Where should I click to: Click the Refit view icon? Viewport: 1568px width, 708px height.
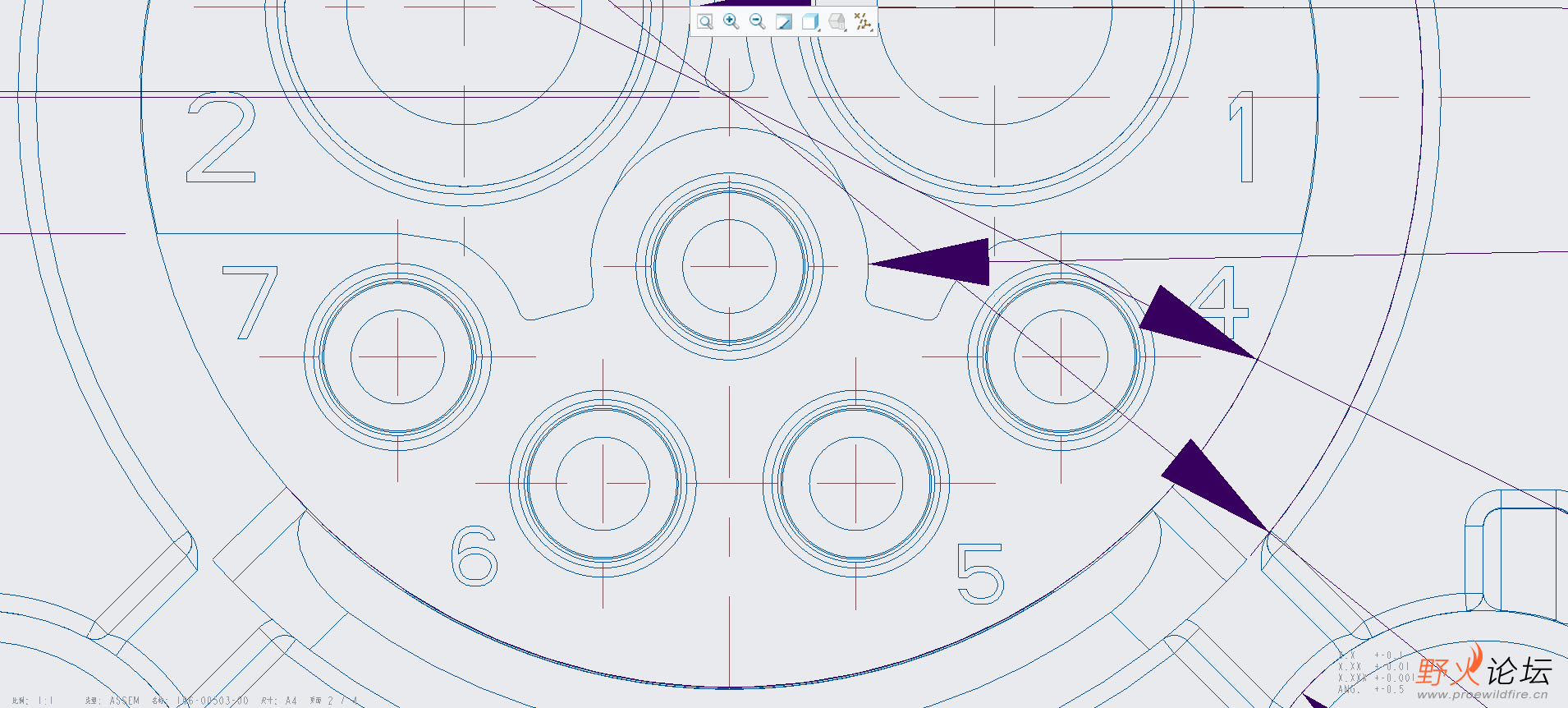pyautogui.click(x=704, y=21)
